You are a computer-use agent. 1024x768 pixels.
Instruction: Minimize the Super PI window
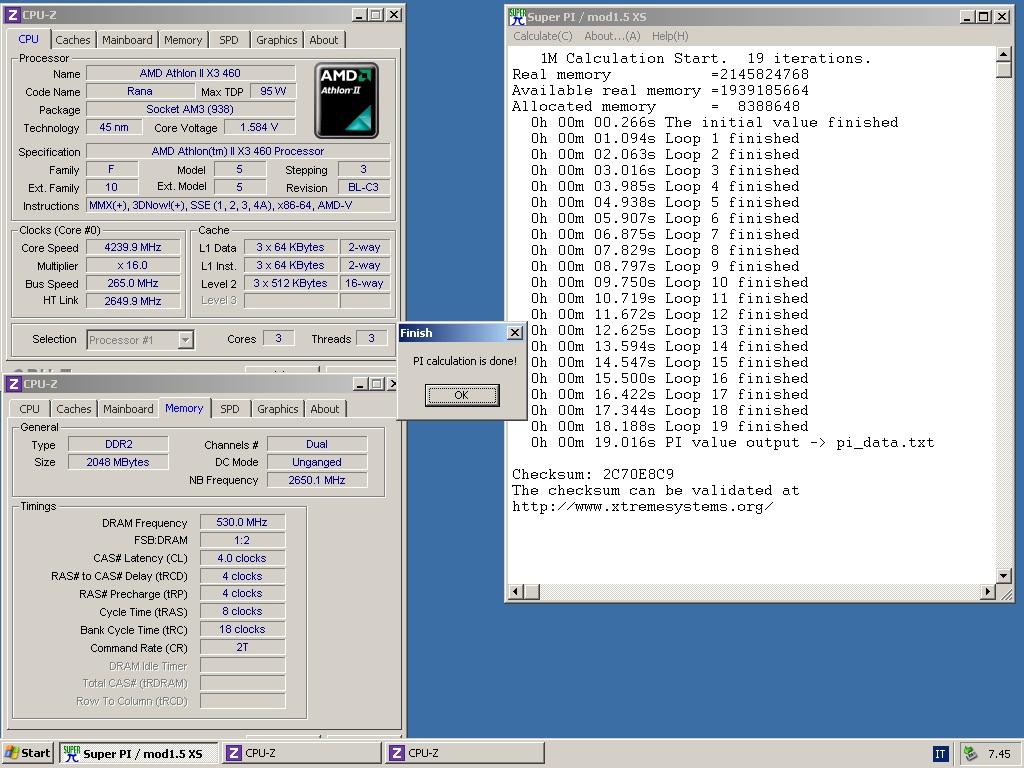[x=967, y=17]
